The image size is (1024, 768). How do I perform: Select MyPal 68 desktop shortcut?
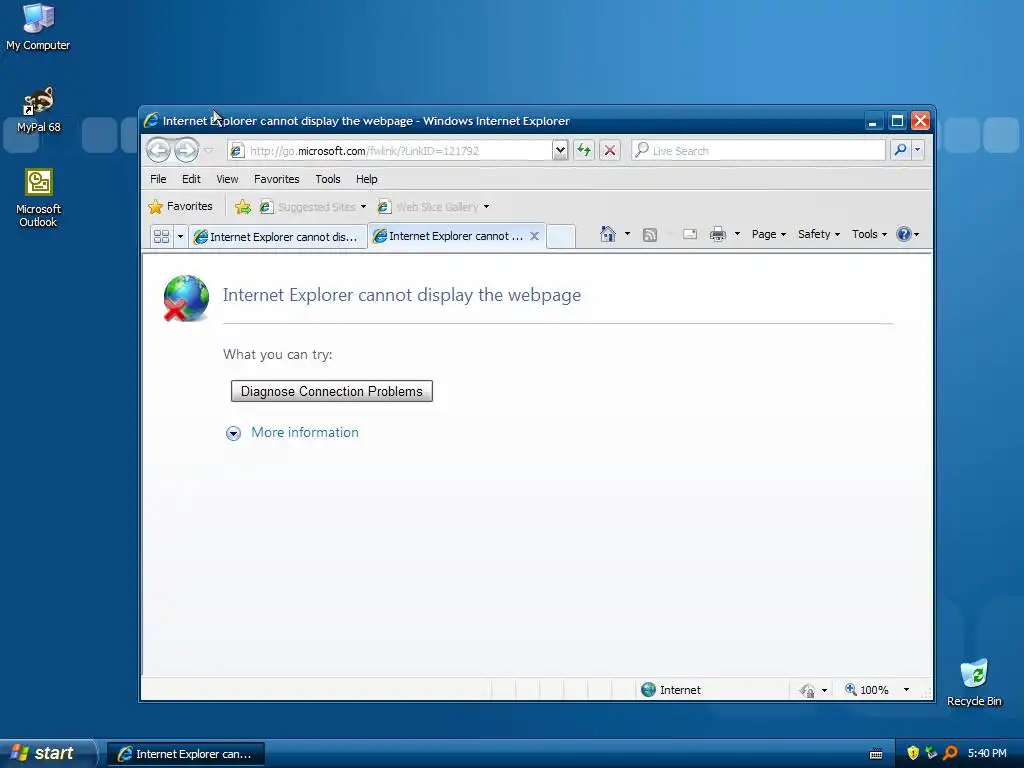click(39, 110)
